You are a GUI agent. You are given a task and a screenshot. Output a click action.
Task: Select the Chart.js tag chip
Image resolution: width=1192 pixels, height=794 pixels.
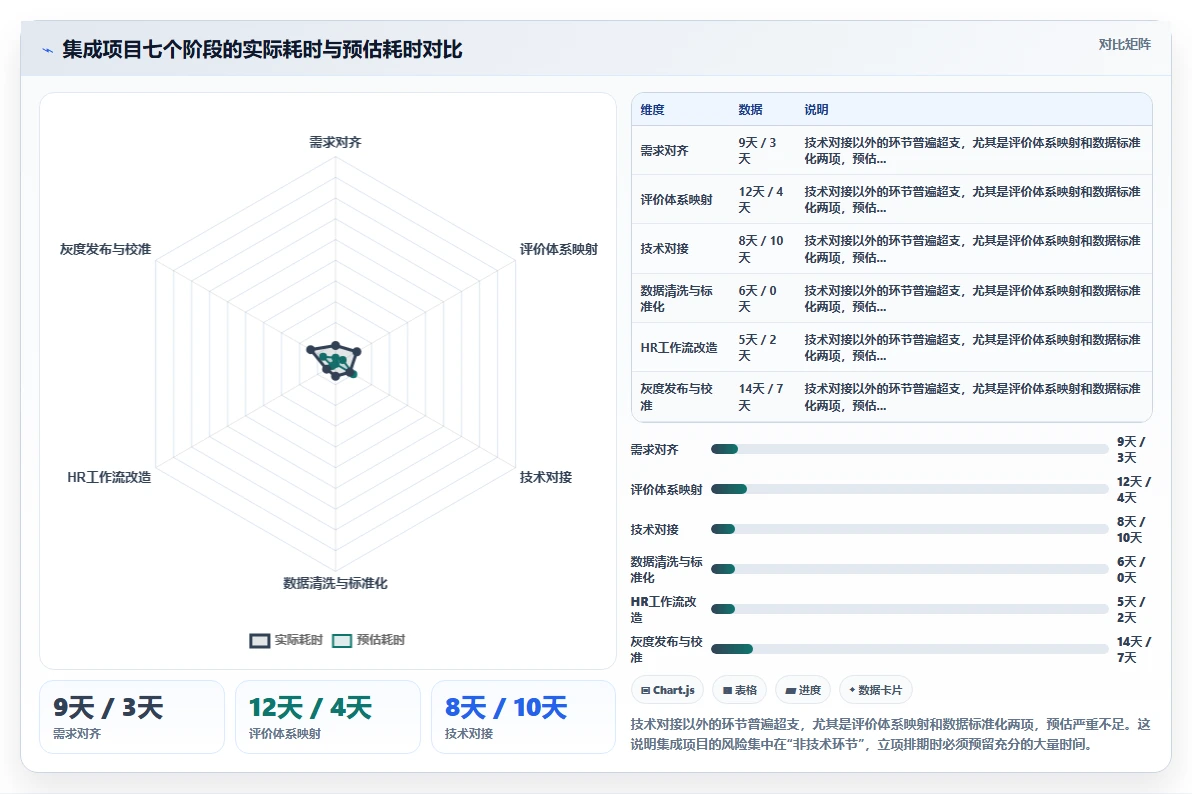pyautogui.click(x=667, y=690)
